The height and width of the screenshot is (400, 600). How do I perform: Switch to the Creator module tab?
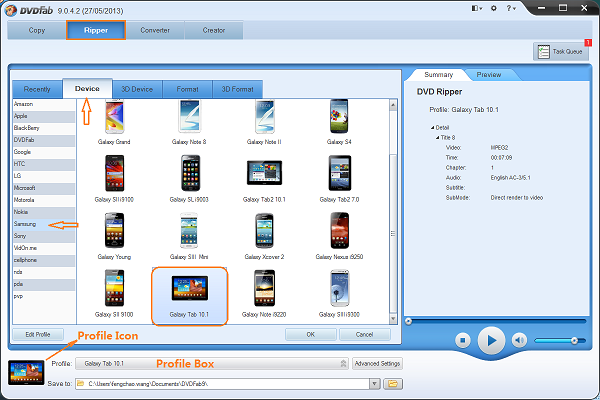click(214, 30)
